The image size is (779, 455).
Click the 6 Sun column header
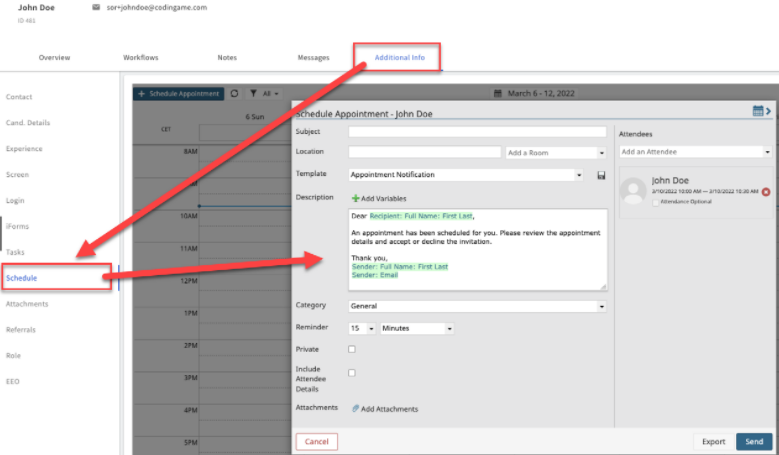(x=254, y=117)
